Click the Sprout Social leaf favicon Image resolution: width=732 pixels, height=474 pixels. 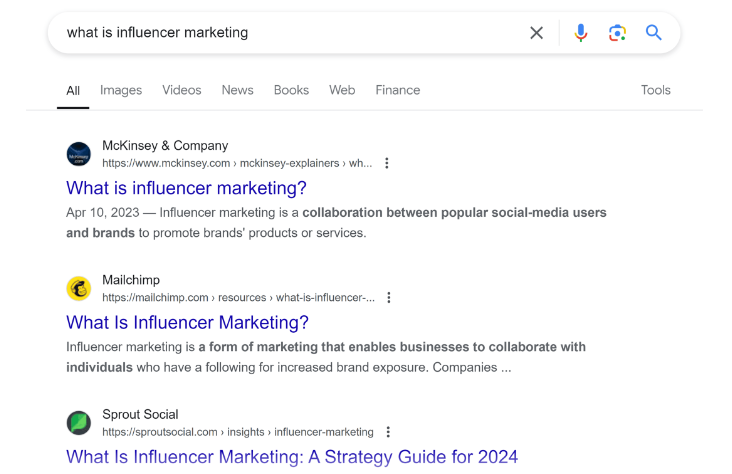(x=79, y=423)
